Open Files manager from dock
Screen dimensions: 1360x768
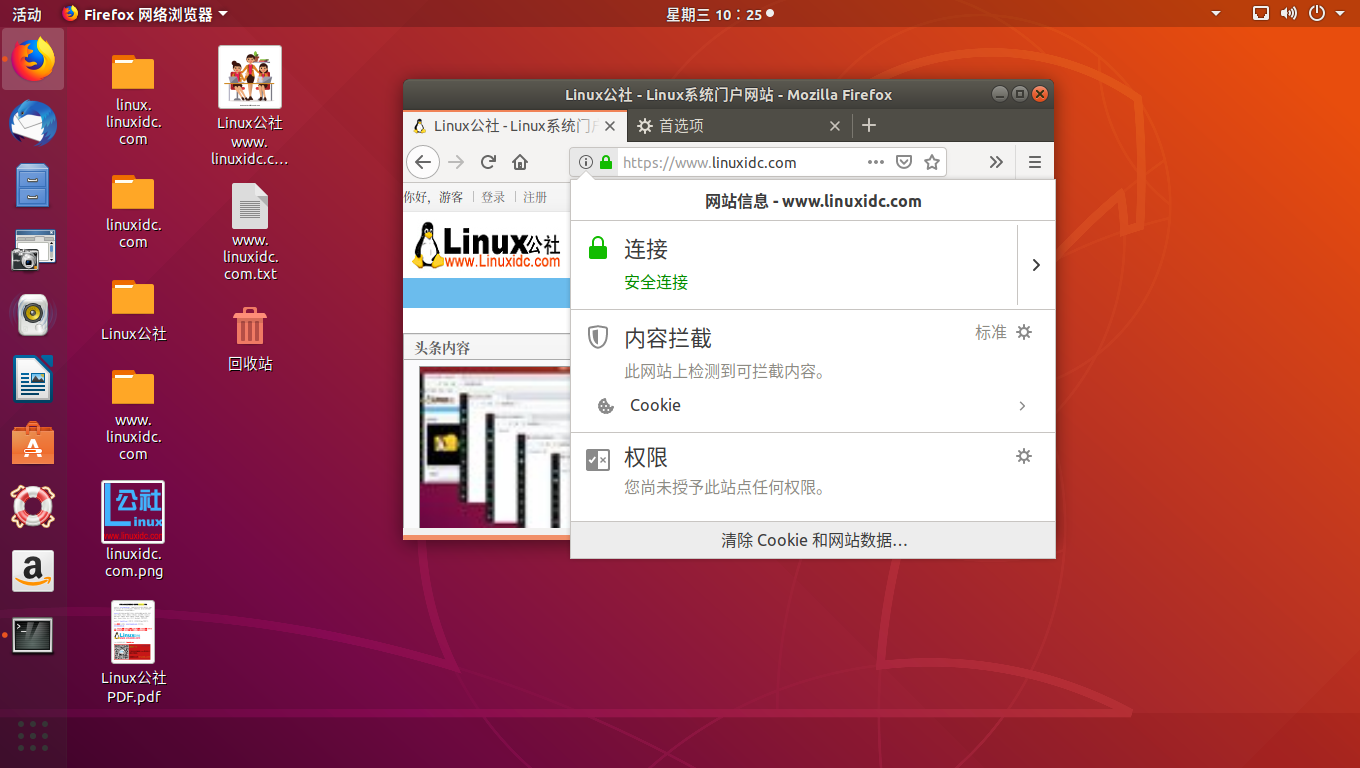(x=33, y=186)
